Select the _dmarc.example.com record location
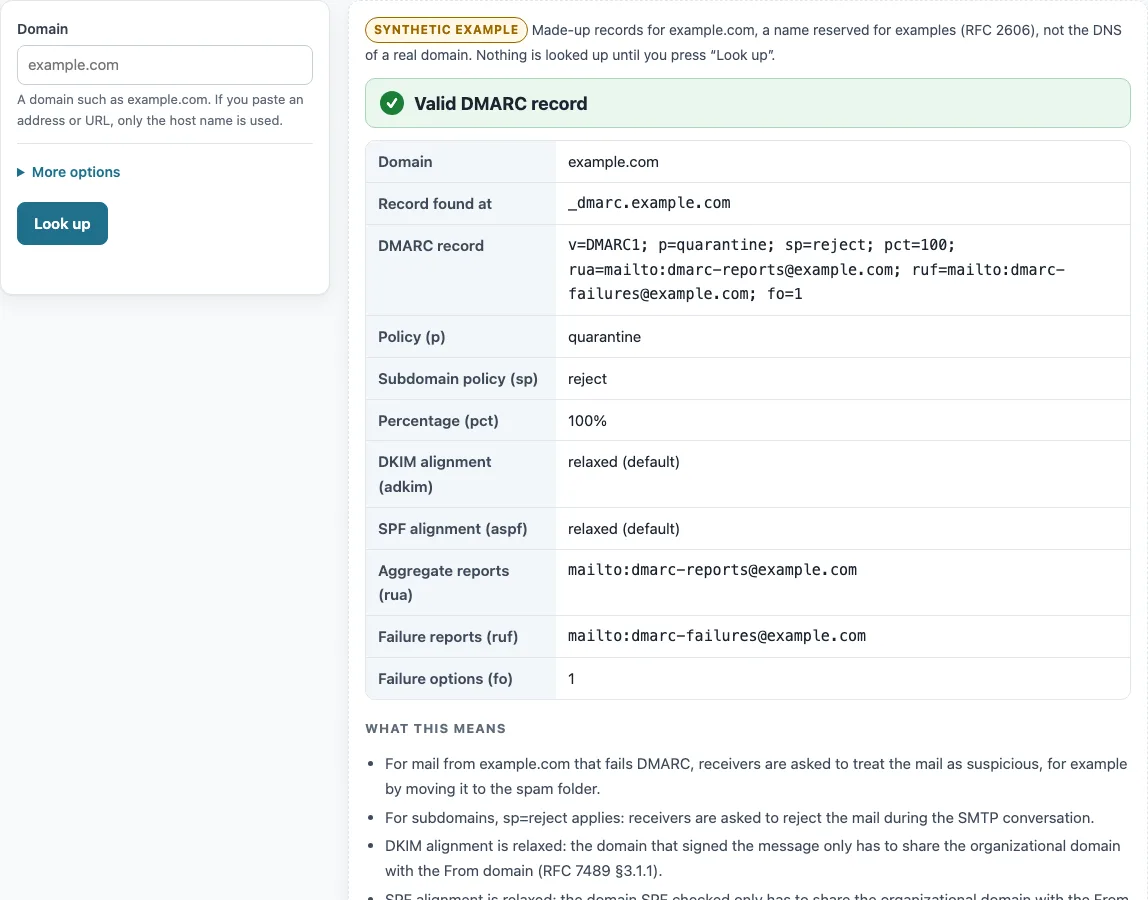 tap(649, 203)
